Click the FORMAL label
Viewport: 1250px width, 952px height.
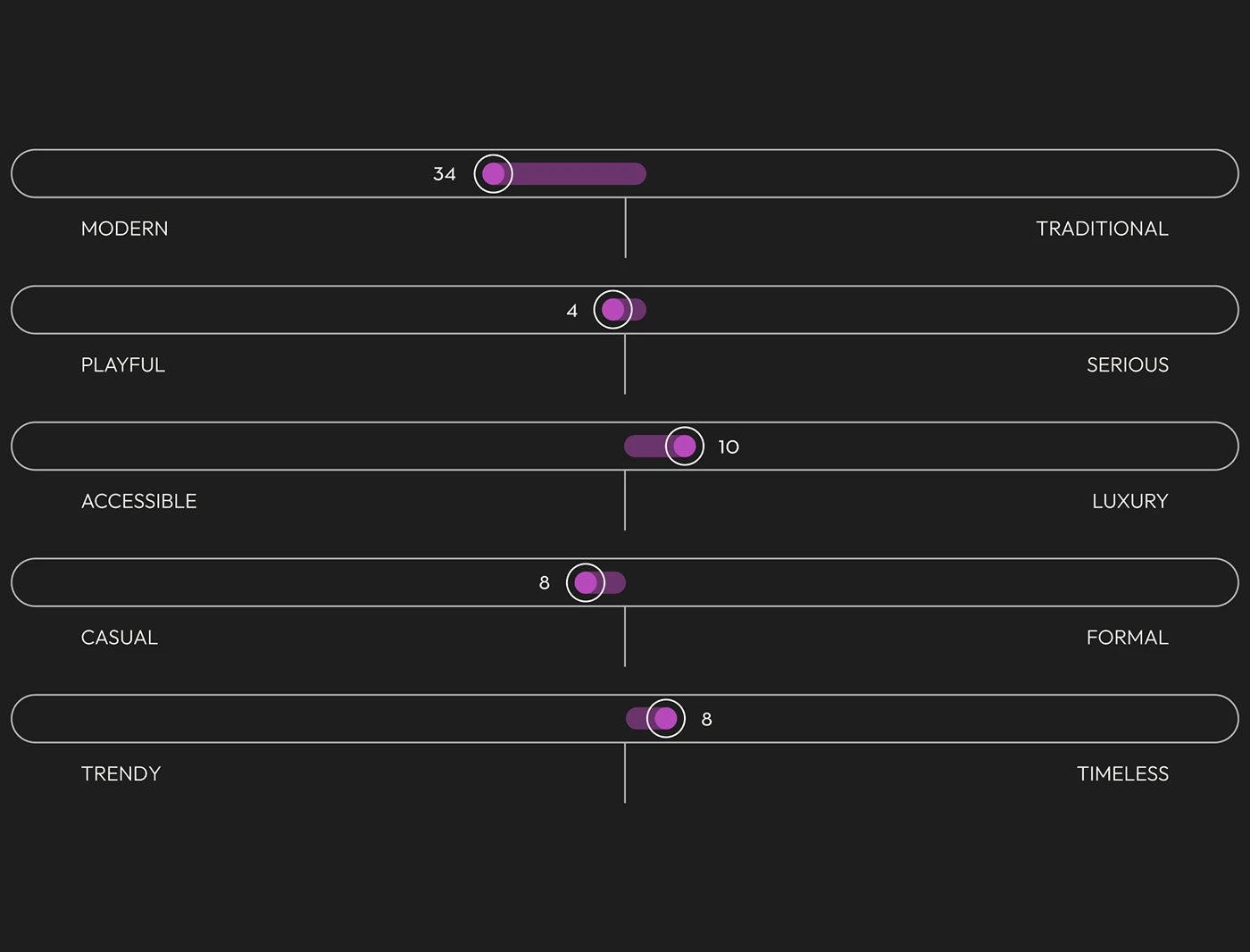1127,638
